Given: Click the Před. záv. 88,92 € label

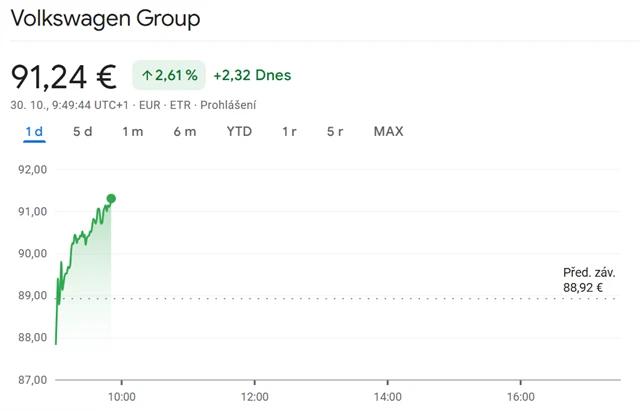Looking at the screenshot, I should point(589,280).
